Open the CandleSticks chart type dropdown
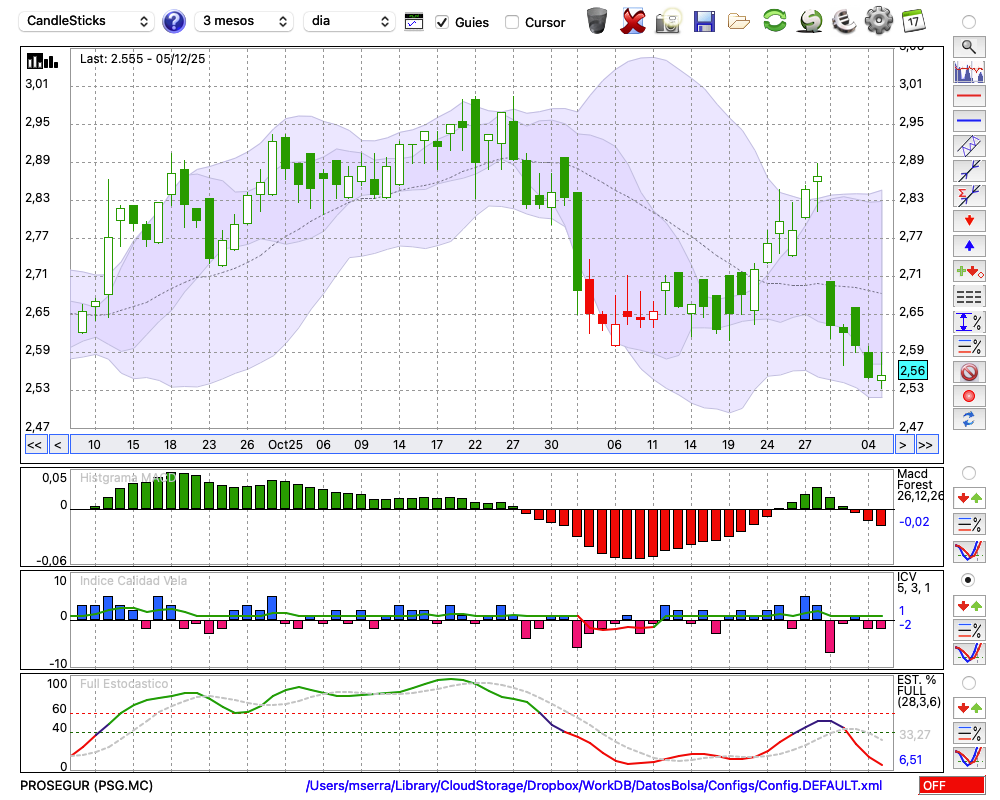 tap(87, 21)
